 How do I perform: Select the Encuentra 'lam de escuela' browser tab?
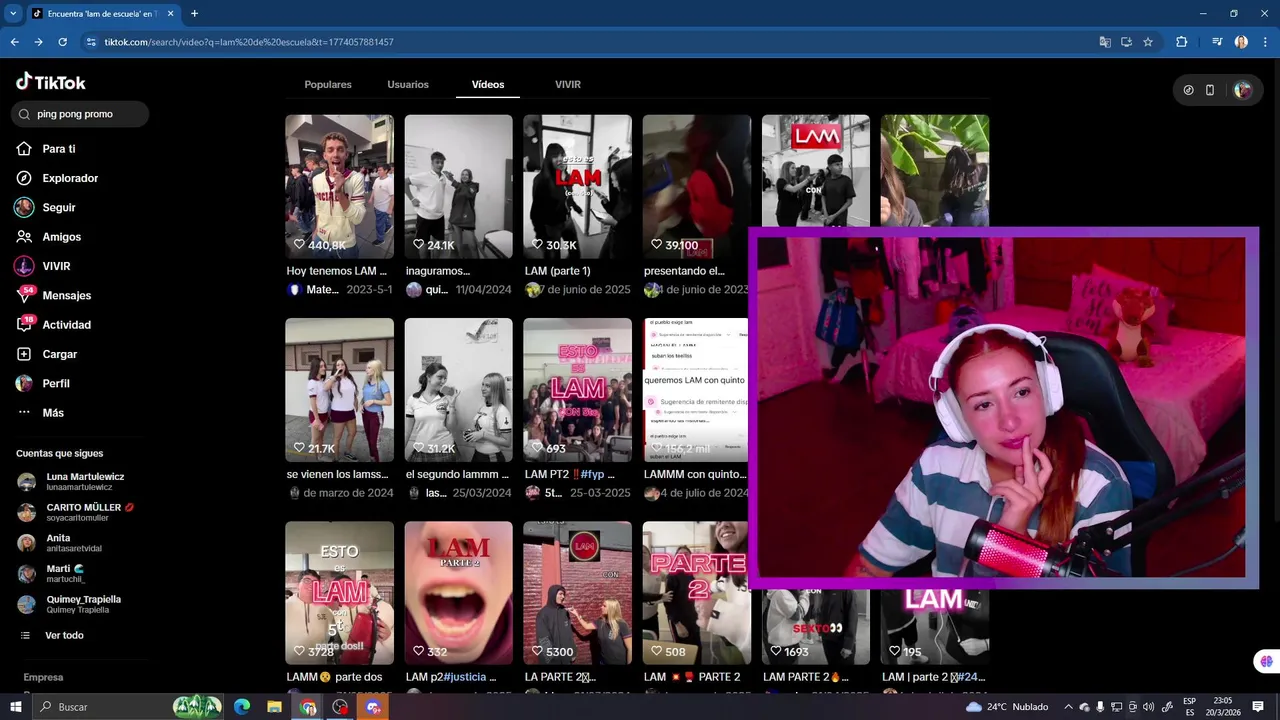coord(102,14)
